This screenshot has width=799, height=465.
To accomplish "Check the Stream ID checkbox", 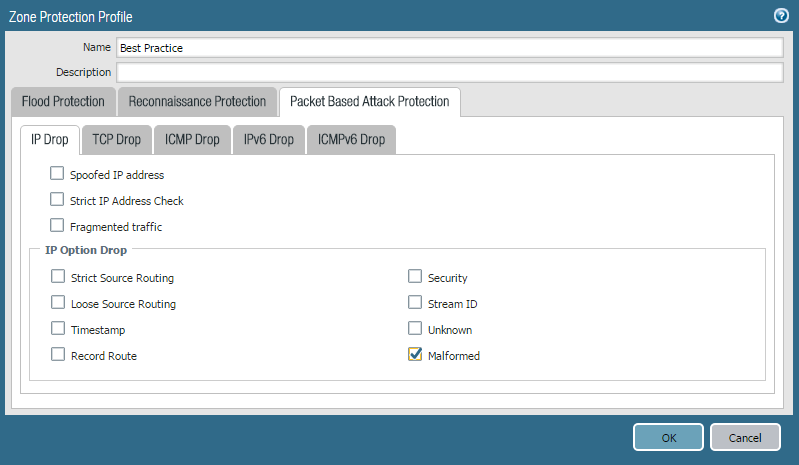I will pyautogui.click(x=415, y=303).
